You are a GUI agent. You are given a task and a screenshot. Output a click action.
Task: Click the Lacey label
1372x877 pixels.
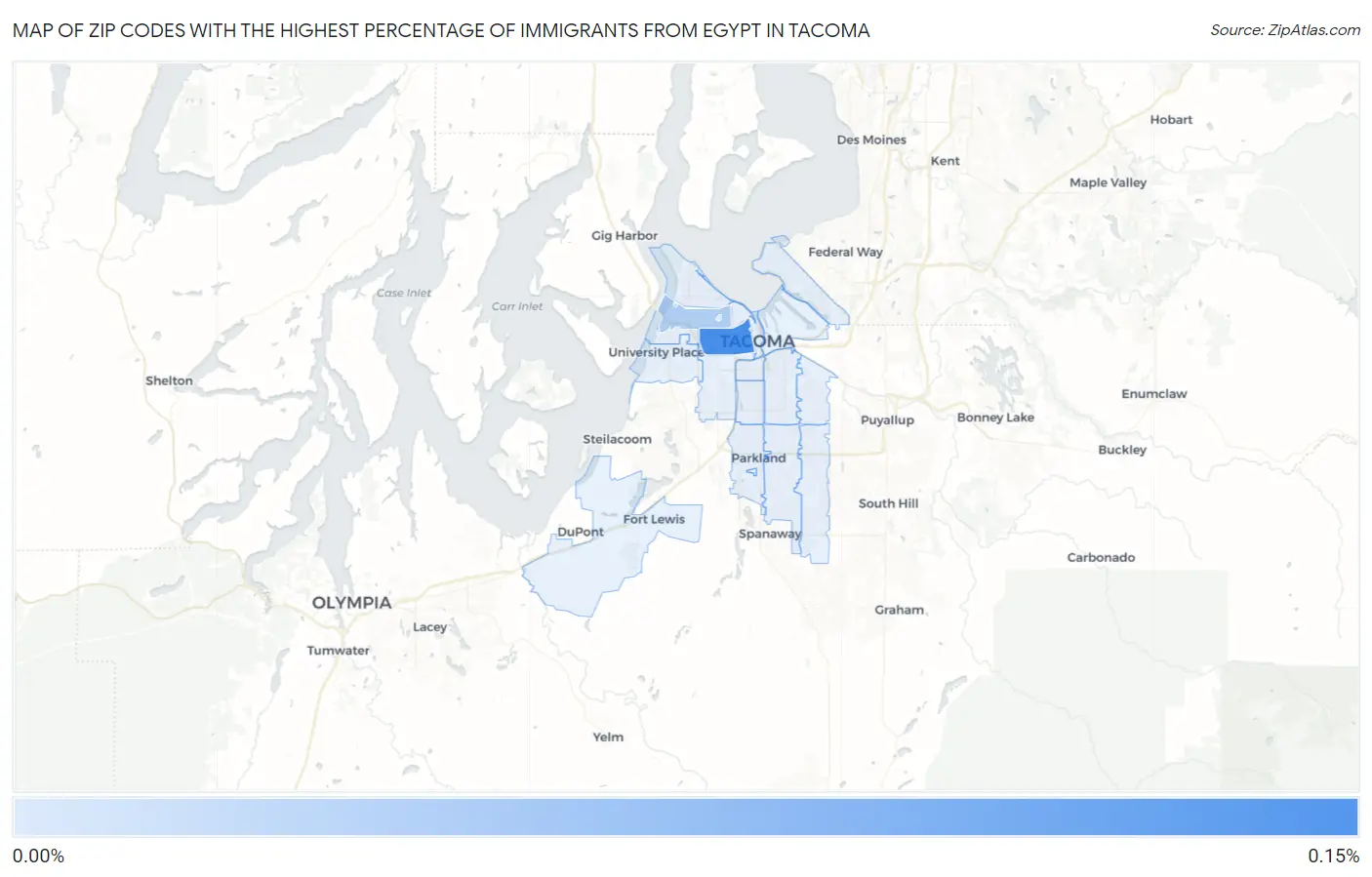[x=429, y=627]
